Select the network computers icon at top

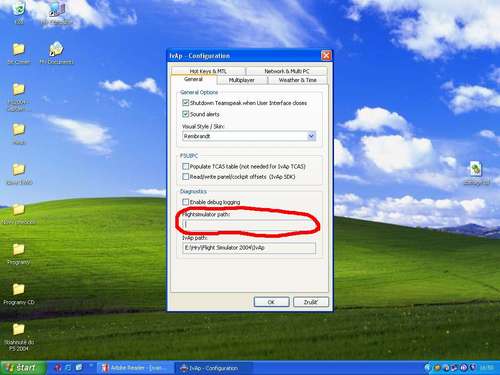tap(56, 13)
